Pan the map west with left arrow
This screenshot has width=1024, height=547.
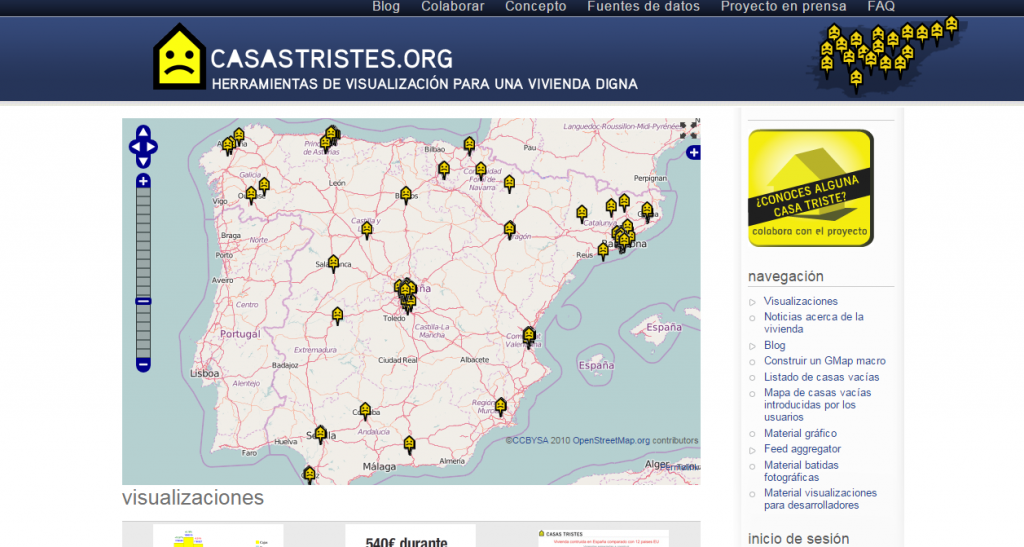[135, 147]
